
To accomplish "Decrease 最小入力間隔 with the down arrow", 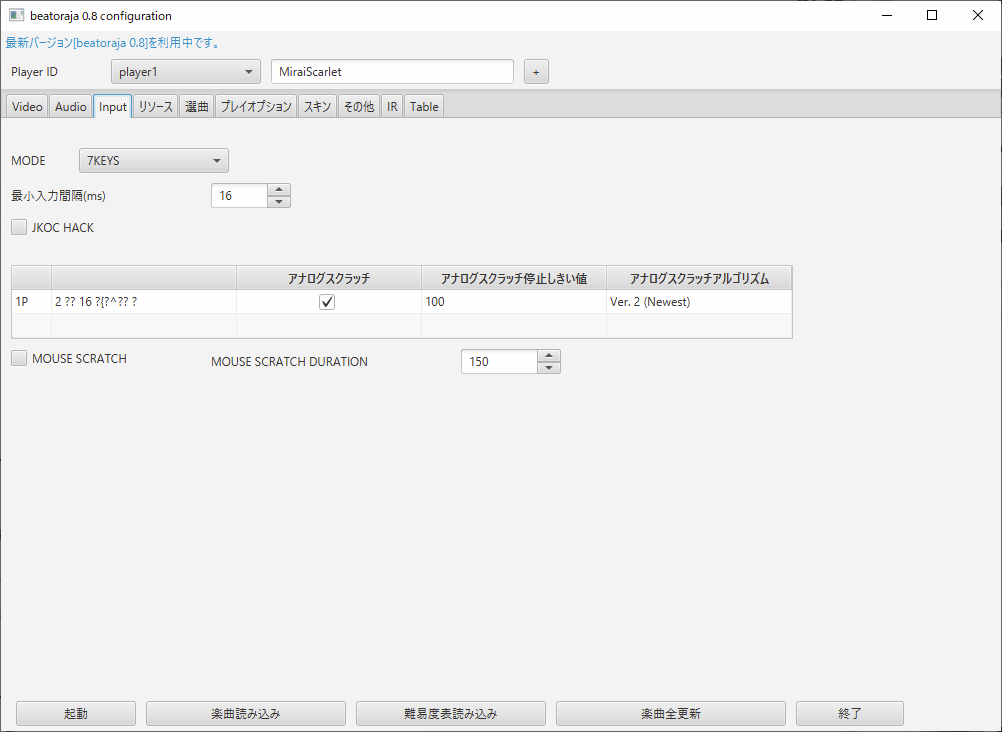I will pyautogui.click(x=279, y=201).
